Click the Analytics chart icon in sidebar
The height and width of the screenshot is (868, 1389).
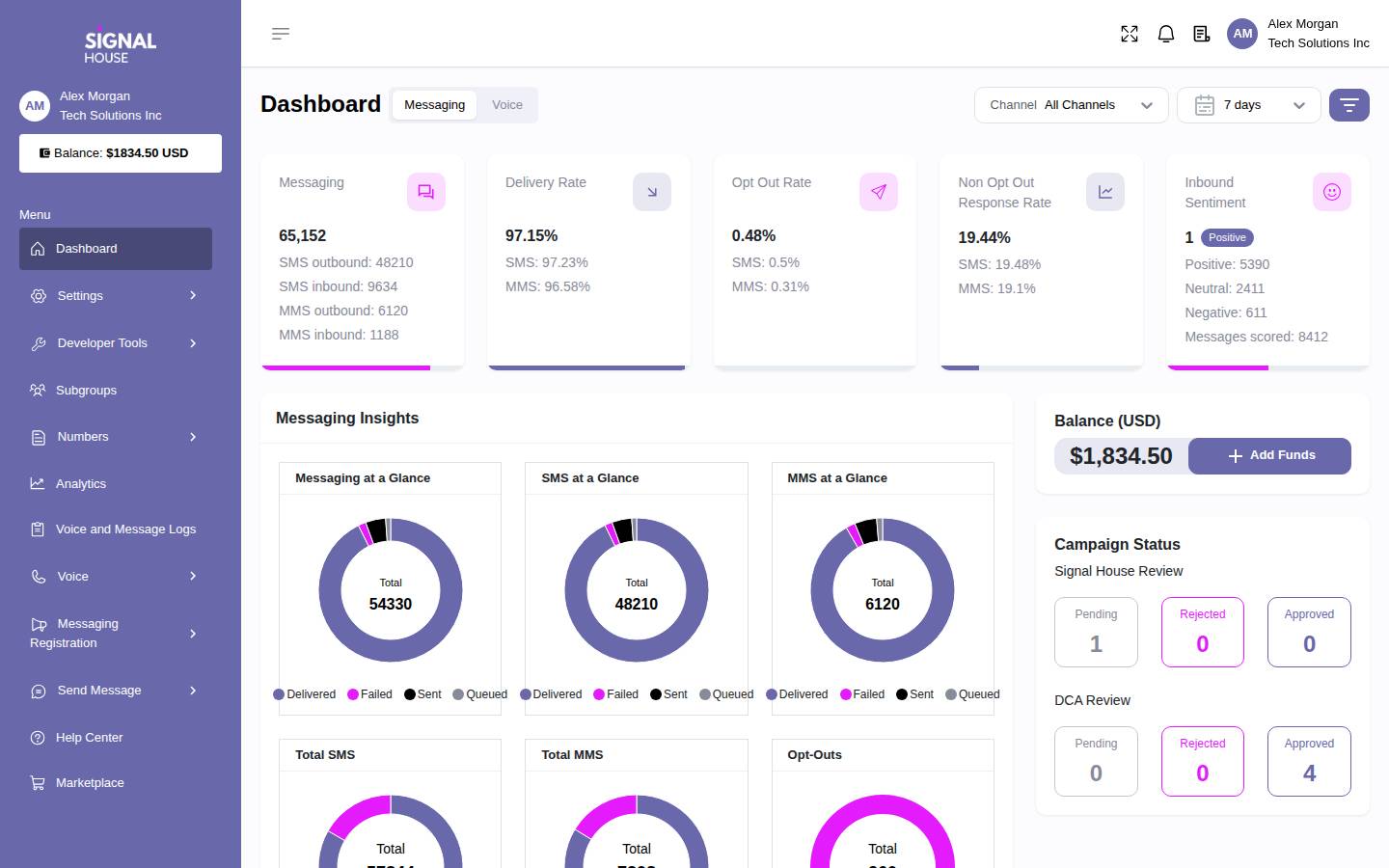pyautogui.click(x=38, y=483)
